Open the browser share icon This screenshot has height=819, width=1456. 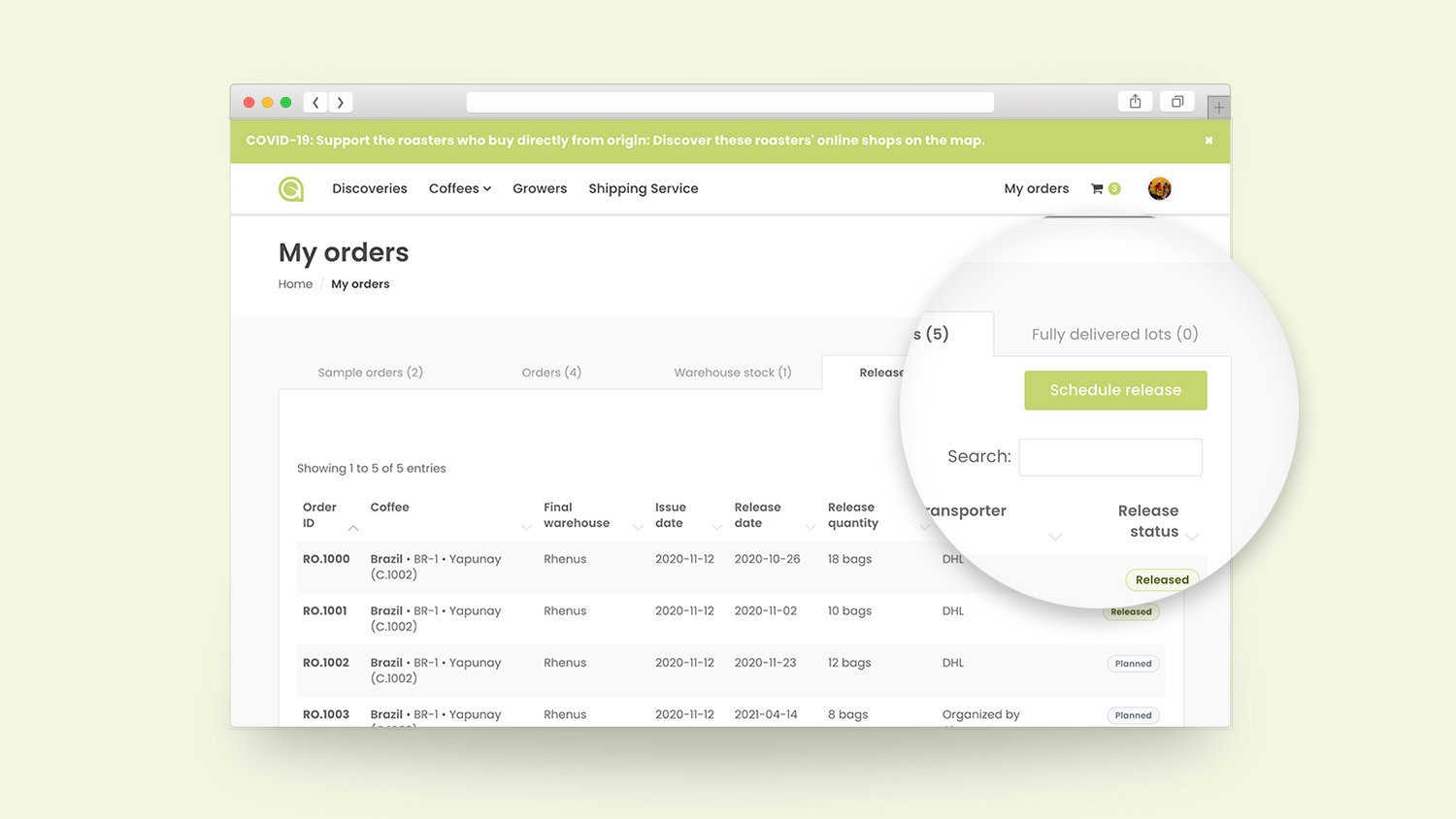[x=1135, y=101]
